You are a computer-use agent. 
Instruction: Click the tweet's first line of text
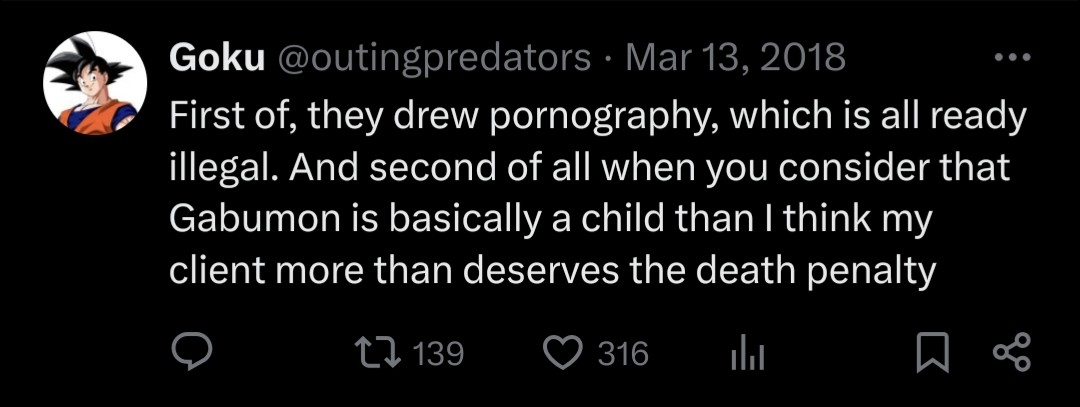tap(597, 116)
